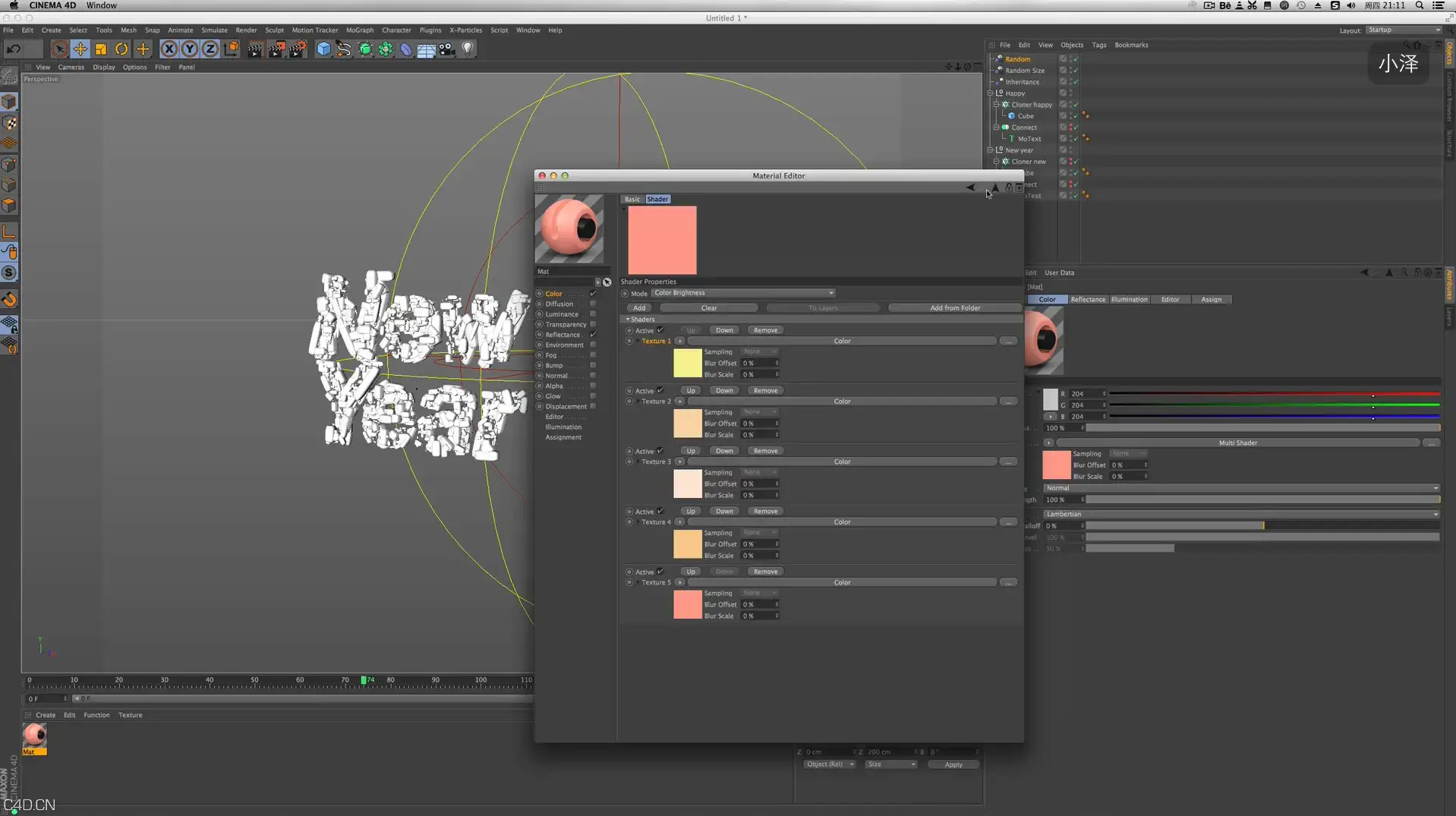
Task: Toggle the X axis lock icon
Action: 169,49
